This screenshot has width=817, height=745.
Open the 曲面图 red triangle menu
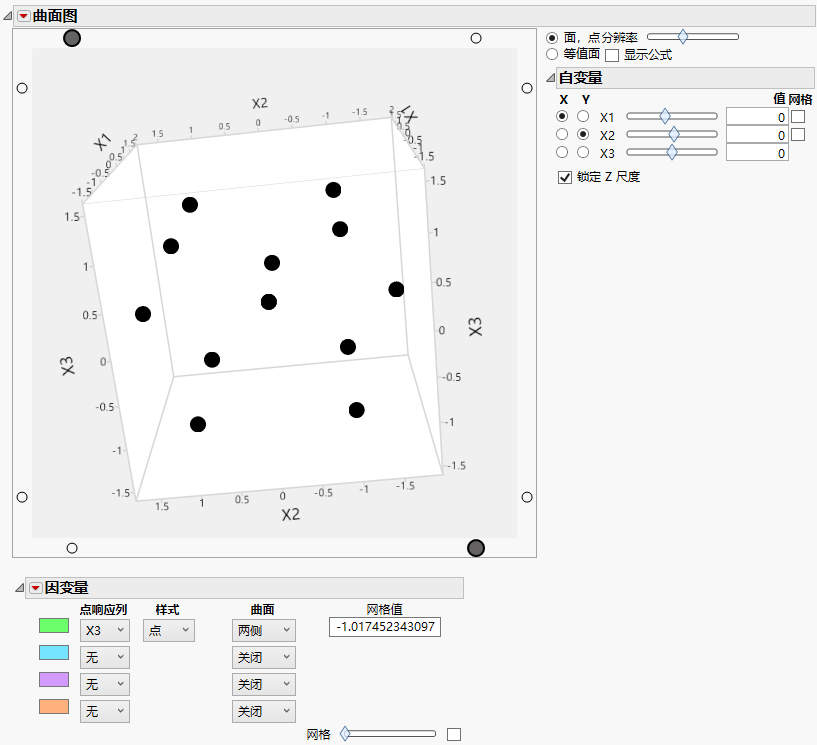26,15
